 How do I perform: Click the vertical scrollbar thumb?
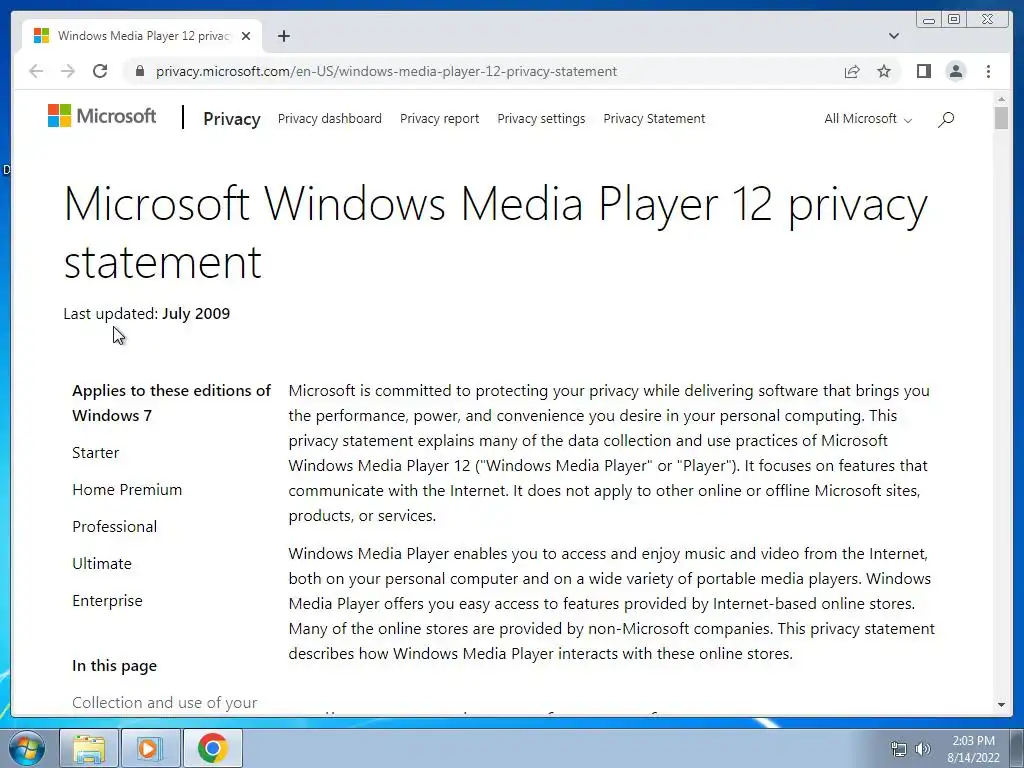(1001, 118)
